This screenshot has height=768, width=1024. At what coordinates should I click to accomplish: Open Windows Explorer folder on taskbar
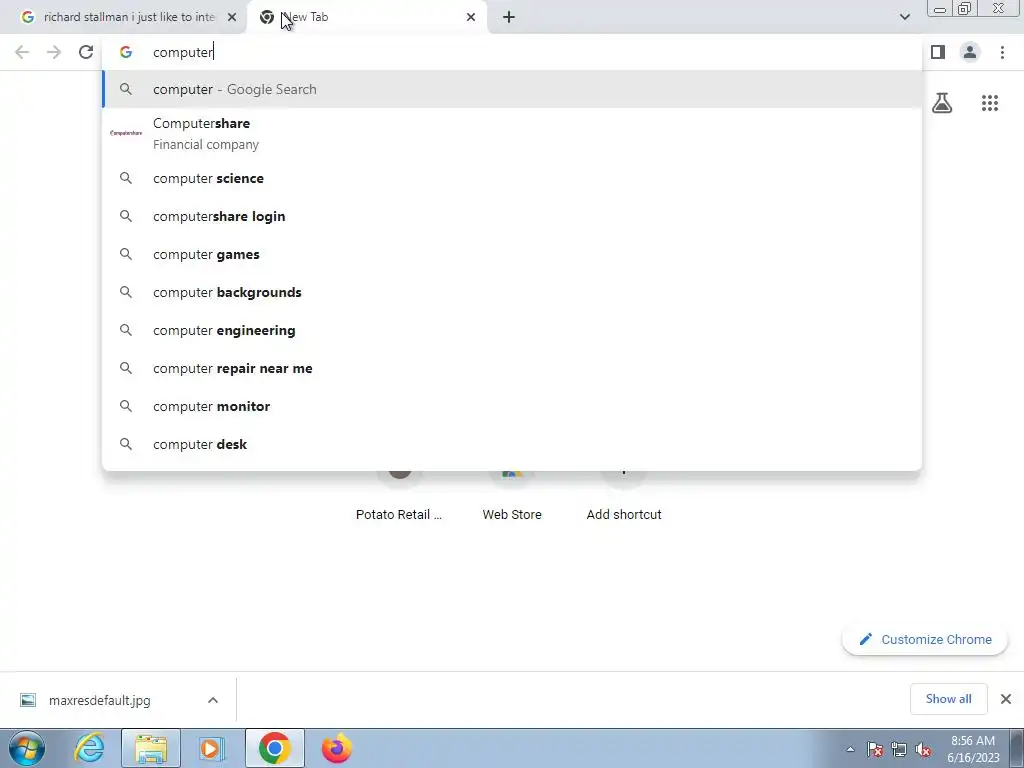(151, 748)
